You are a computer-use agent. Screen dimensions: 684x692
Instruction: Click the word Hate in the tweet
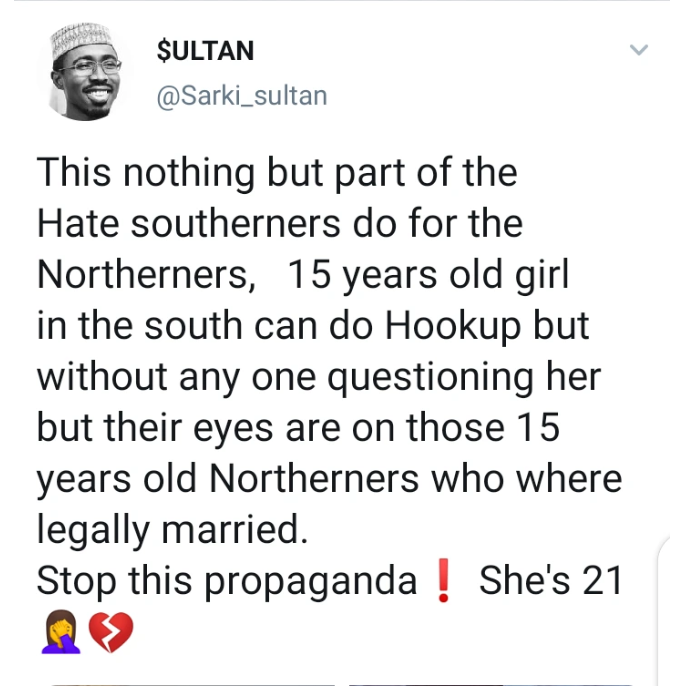(x=78, y=224)
